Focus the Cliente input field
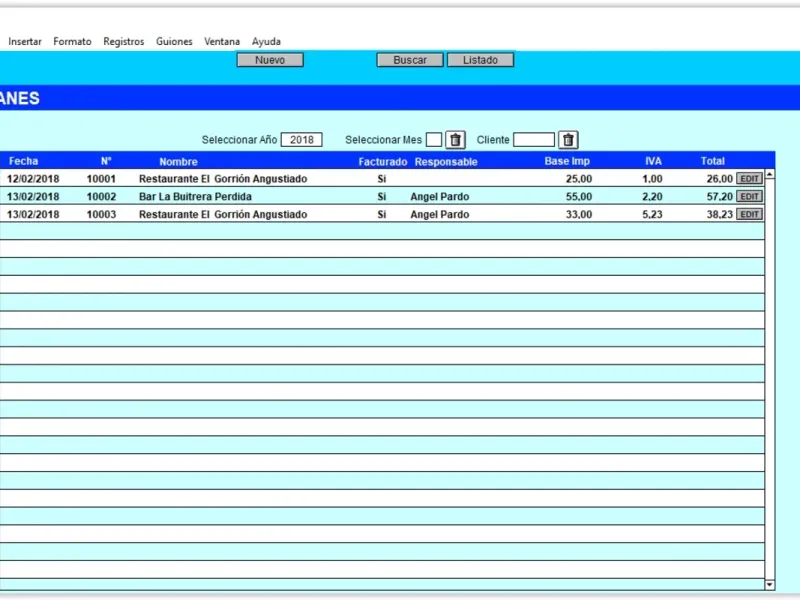This screenshot has width=800, height=600. 533,140
